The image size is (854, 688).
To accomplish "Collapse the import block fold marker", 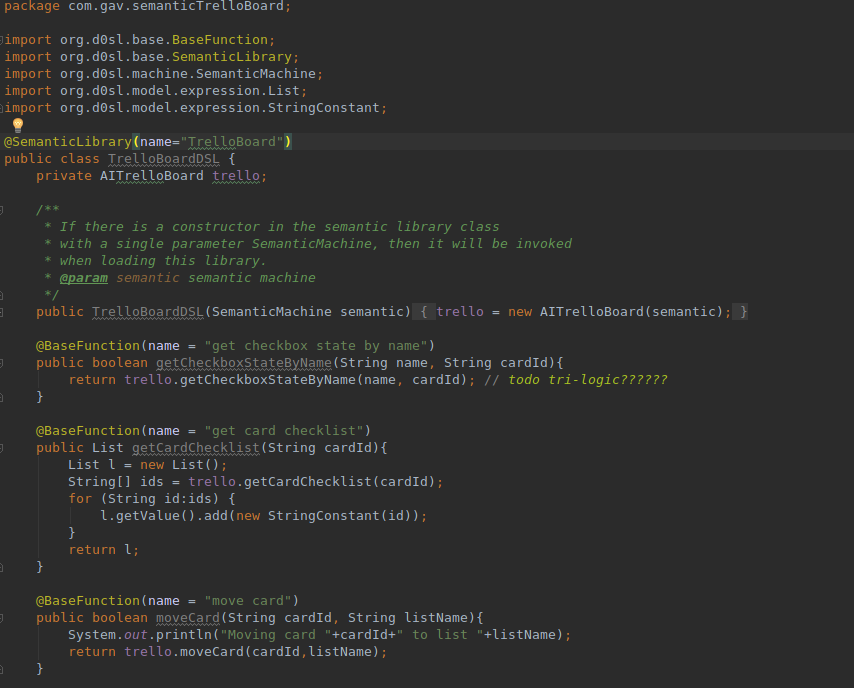I will point(2,40).
